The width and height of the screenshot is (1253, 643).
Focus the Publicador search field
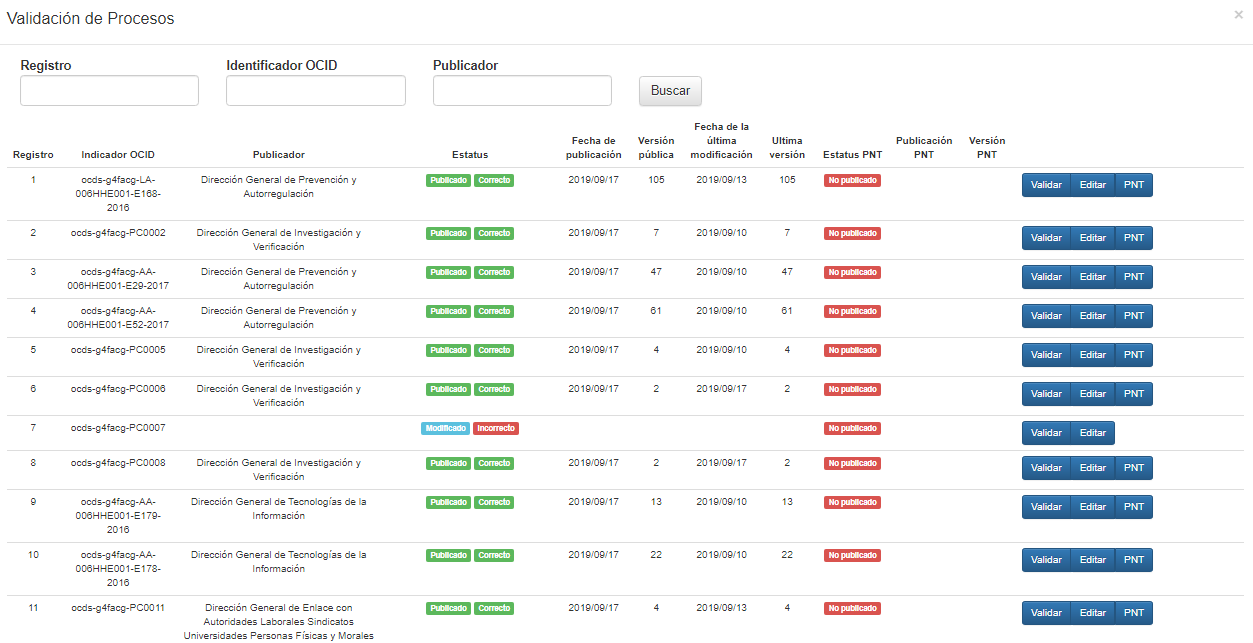pyautogui.click(x=522, y=91)
